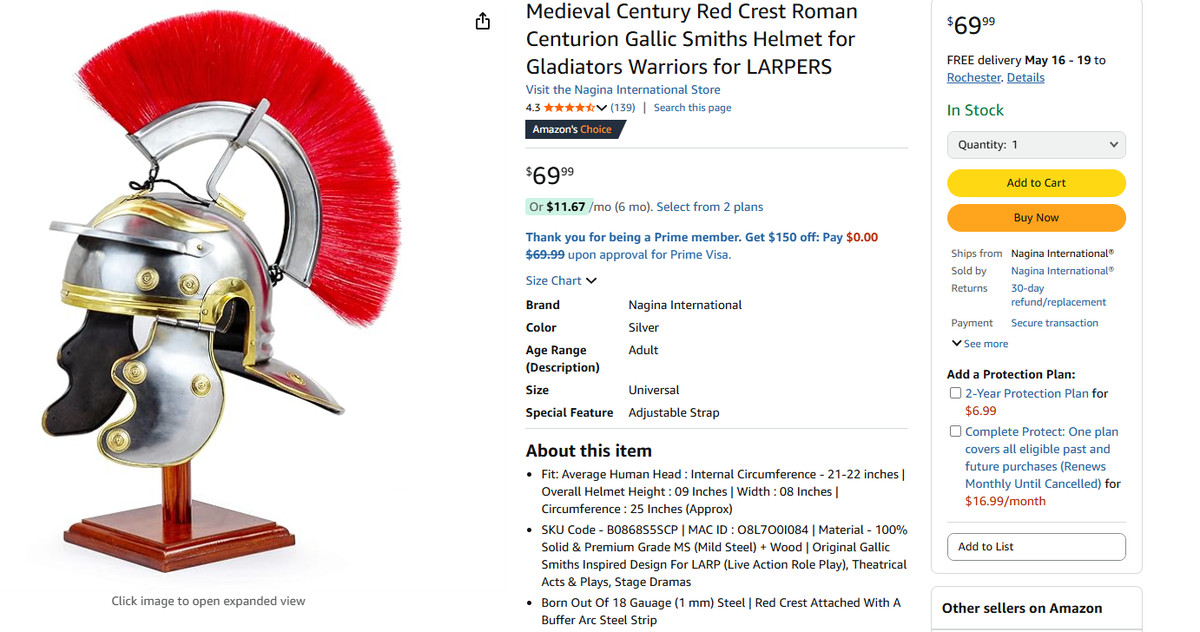Visit the Nagina International Store link

623,90
